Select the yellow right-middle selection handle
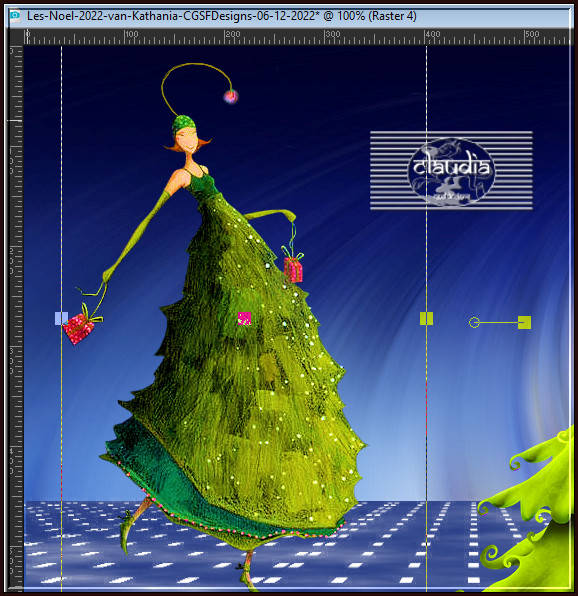The width and height of the screenshot is (578, 596). [x=426, y=319]
